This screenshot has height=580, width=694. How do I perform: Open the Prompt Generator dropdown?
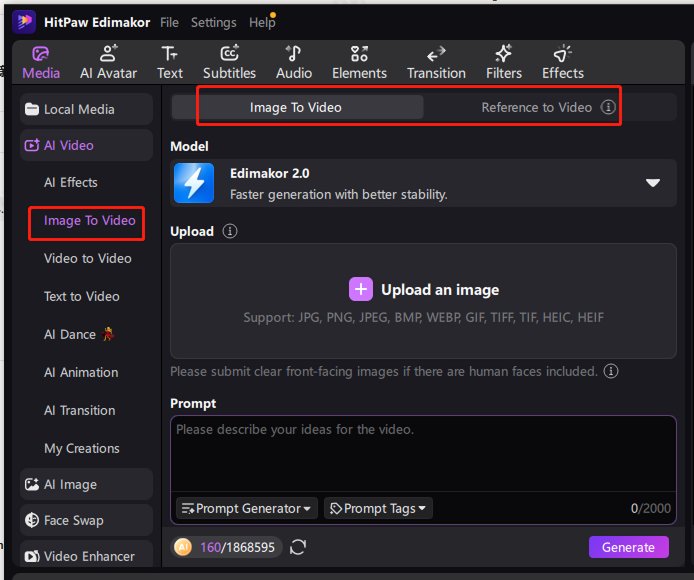247,508
